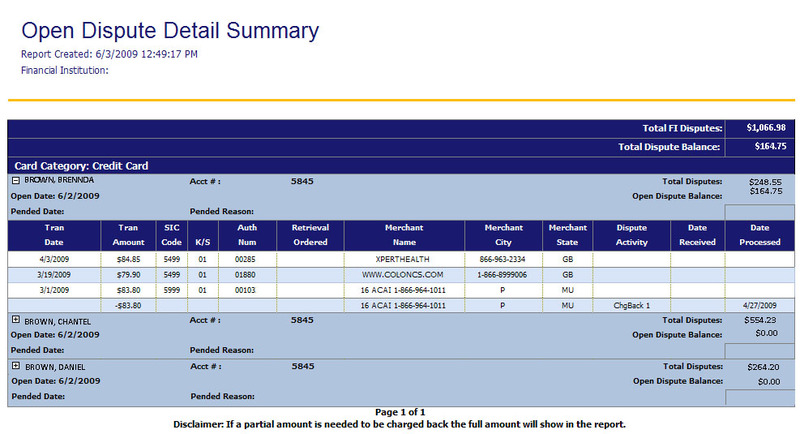Click the Total FI Disputes $1,066.98 value
800x434 pixels.
tap(766, 128)
